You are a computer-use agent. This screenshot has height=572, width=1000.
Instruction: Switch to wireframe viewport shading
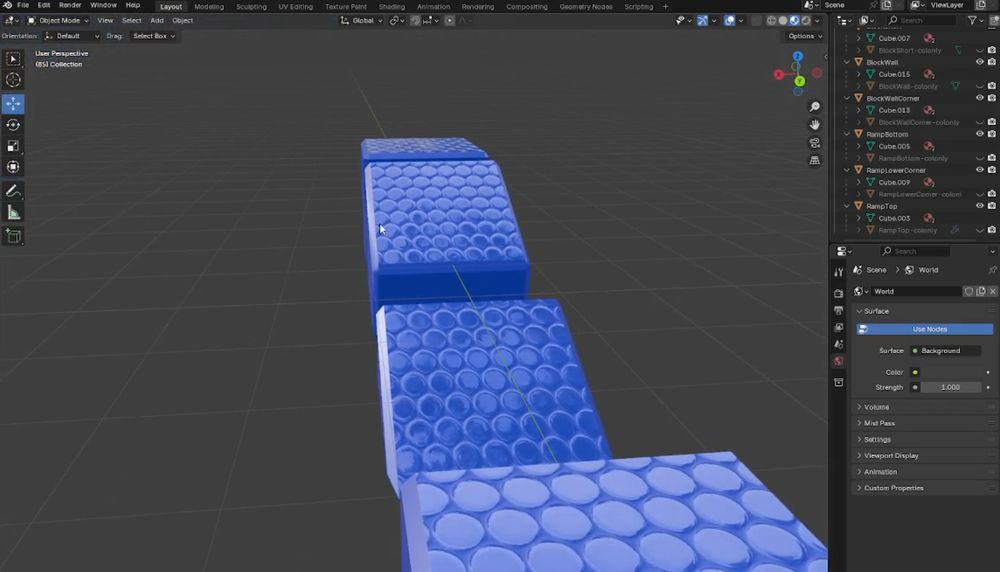click(772, 20)
